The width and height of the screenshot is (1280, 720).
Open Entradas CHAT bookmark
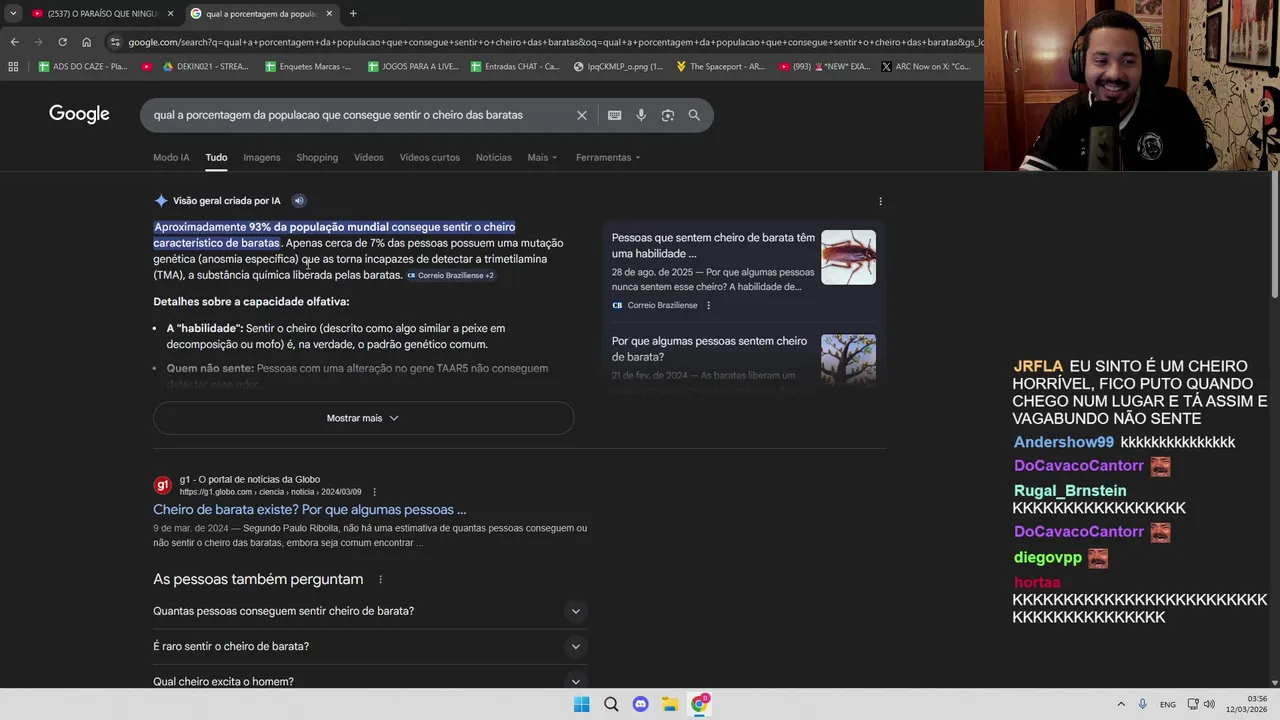[x=515, y=67]
